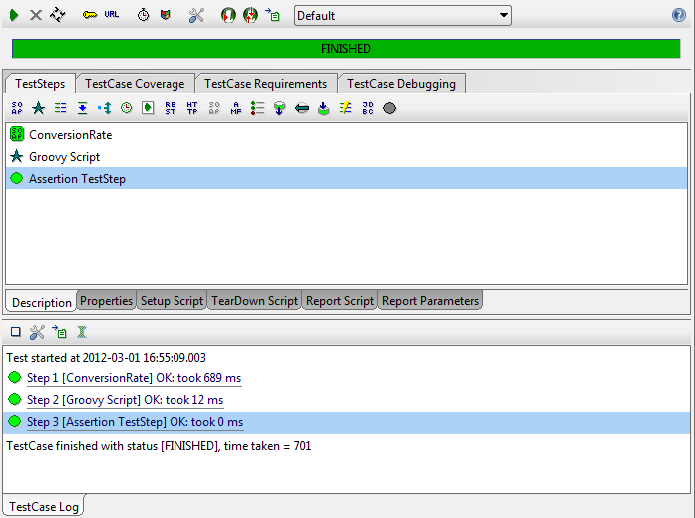Add the grayed-out SOAP mock response step
This screenshot has width=695, height=518.
click(x=214, y=108)
